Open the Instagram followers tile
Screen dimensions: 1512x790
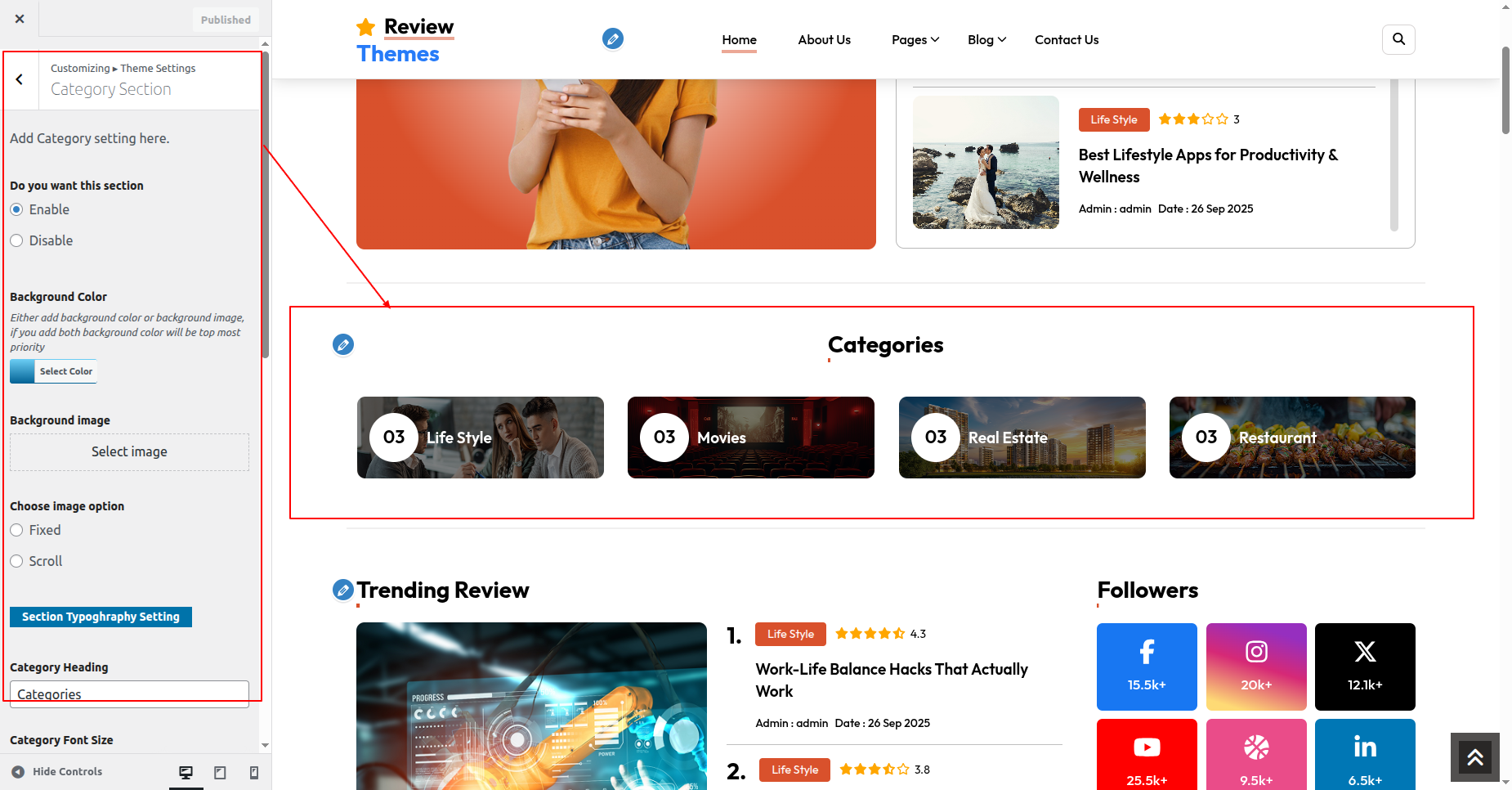point(1256,667)
